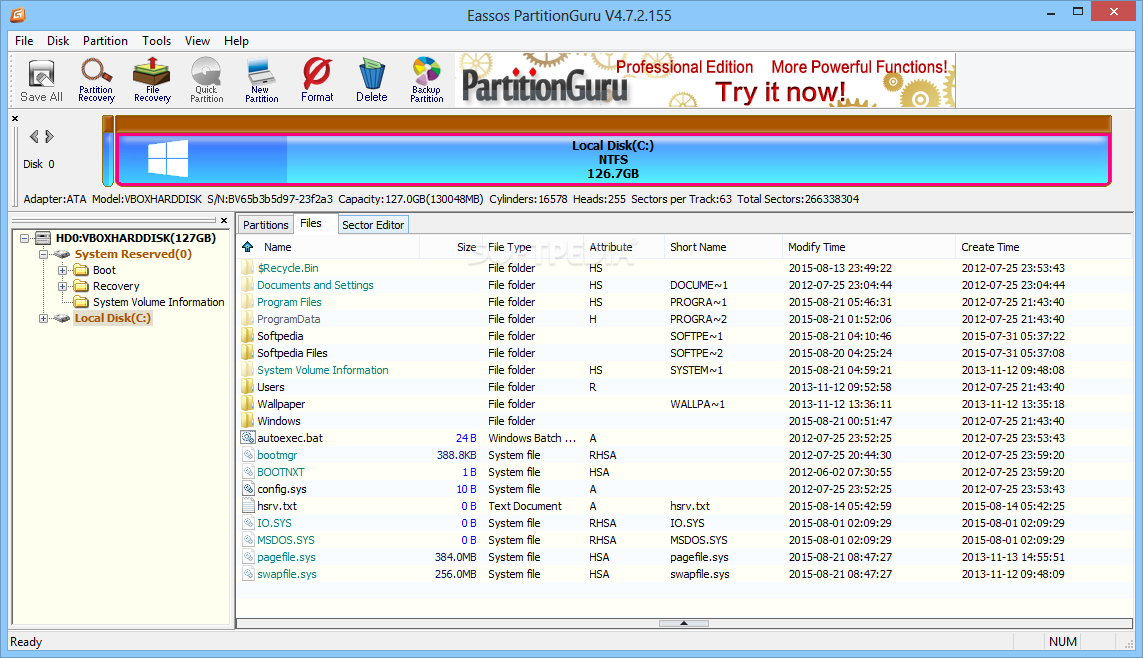Select the hsrv.txt document icon
Image resolution: width=1143 pixels, height=658 pixels.
point(248,506)
